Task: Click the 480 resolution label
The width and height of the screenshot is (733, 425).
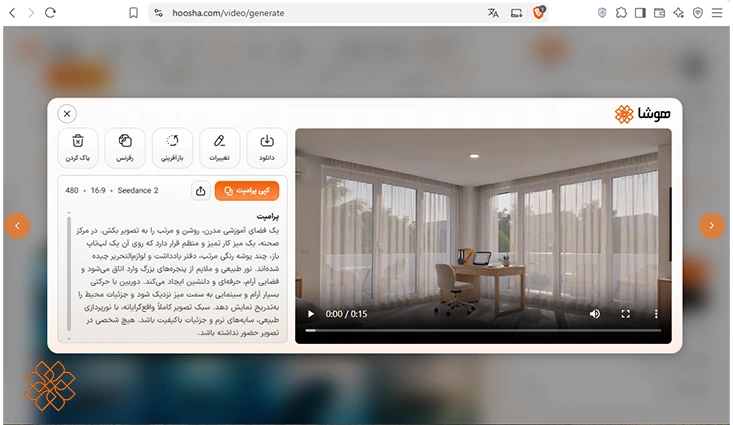Action: pyautogui.click(x=72, y=190)
